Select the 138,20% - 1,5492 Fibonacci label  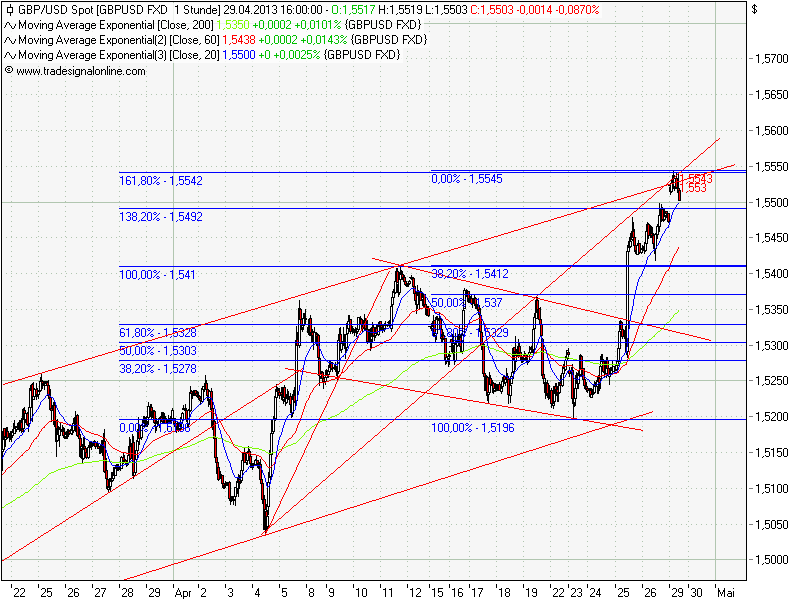pyautogui.click(x=161, y=217)
